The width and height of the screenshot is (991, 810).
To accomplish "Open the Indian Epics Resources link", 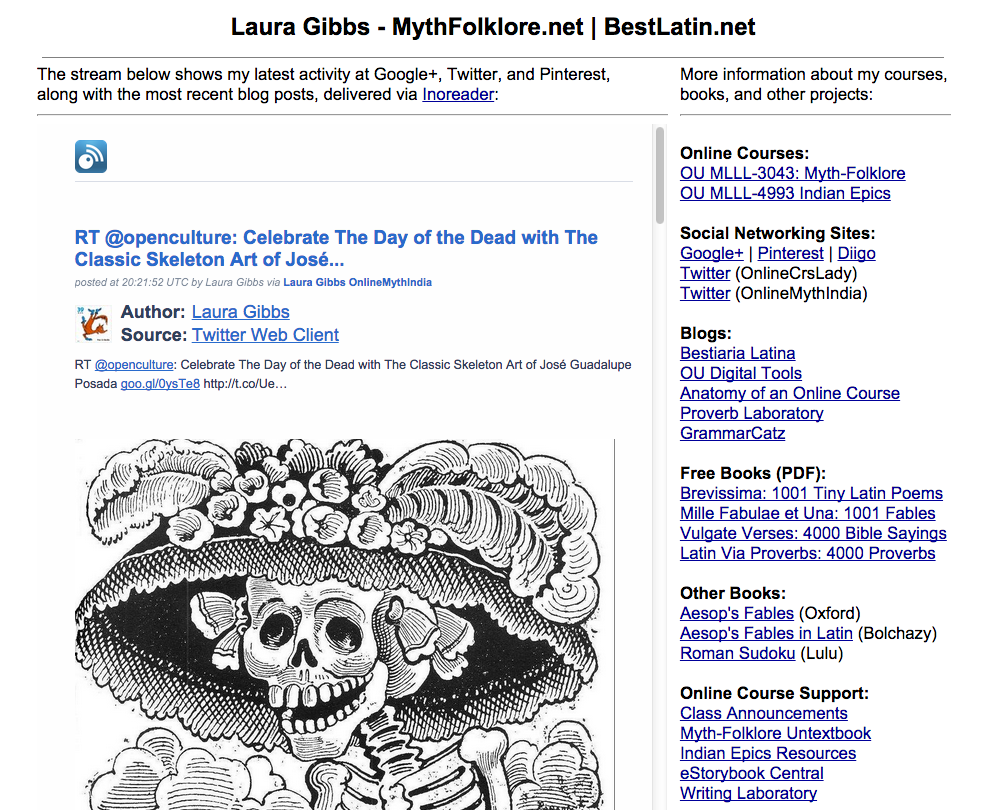I will pos(768,753).
